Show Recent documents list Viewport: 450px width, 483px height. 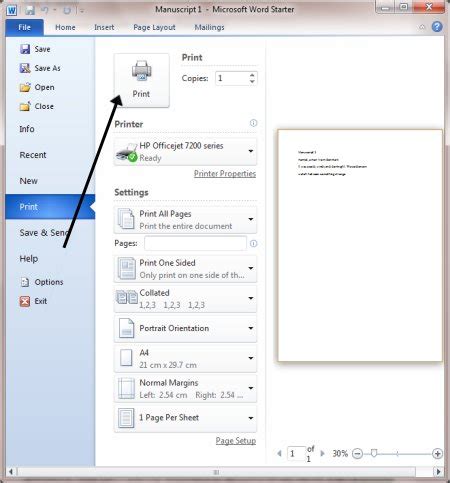(33, 155)
